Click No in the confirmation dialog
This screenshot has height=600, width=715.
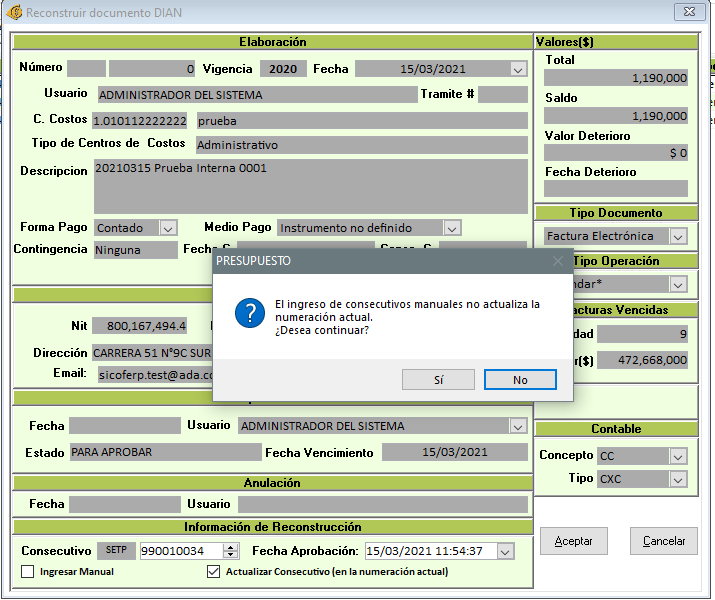coord(519,380)
